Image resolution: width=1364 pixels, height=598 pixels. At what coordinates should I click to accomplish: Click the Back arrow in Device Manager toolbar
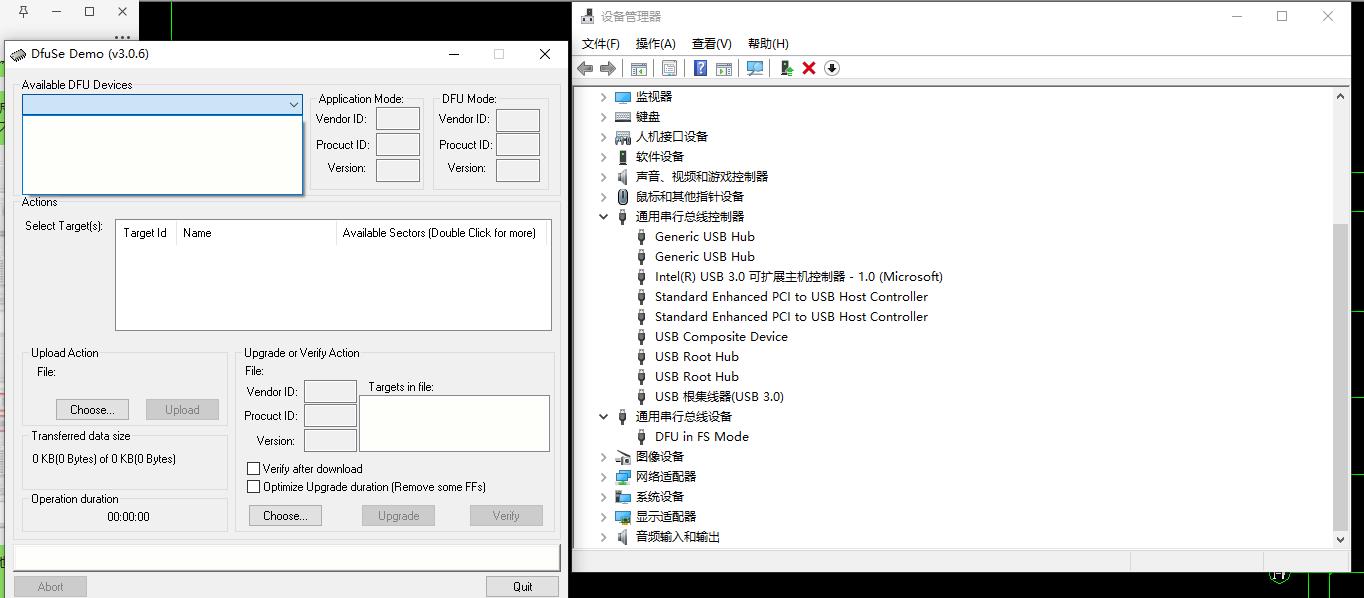585,68
